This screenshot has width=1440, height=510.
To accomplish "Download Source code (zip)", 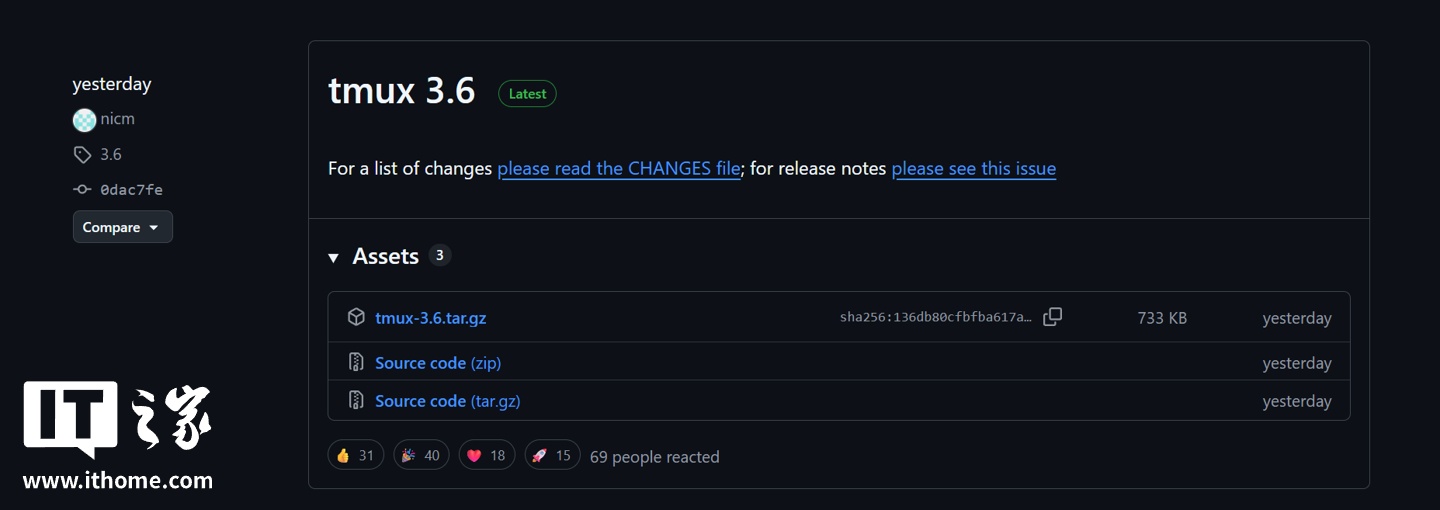I will 438,363.
